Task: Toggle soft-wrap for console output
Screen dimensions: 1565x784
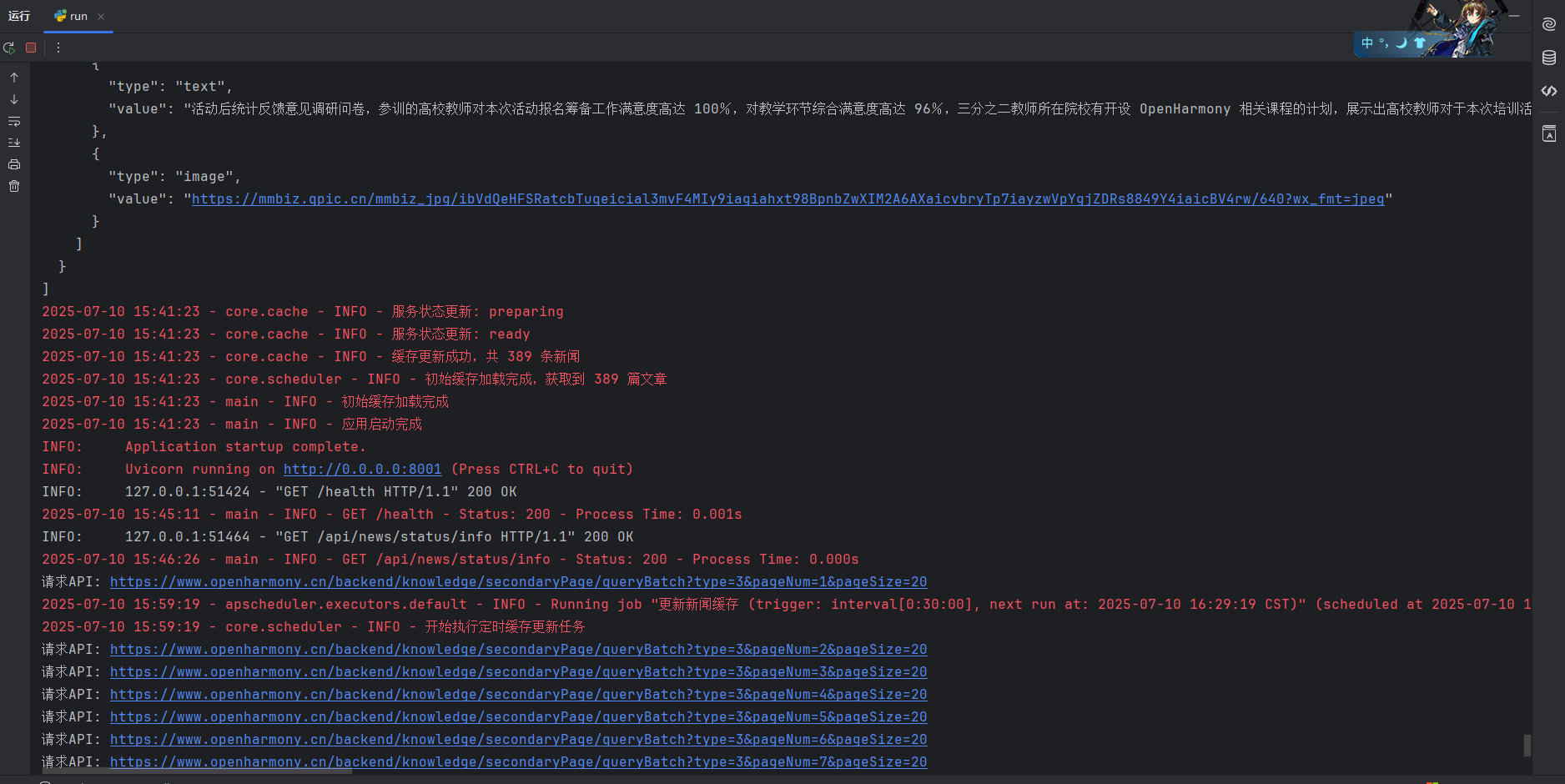Action: [x=14, y=121]
